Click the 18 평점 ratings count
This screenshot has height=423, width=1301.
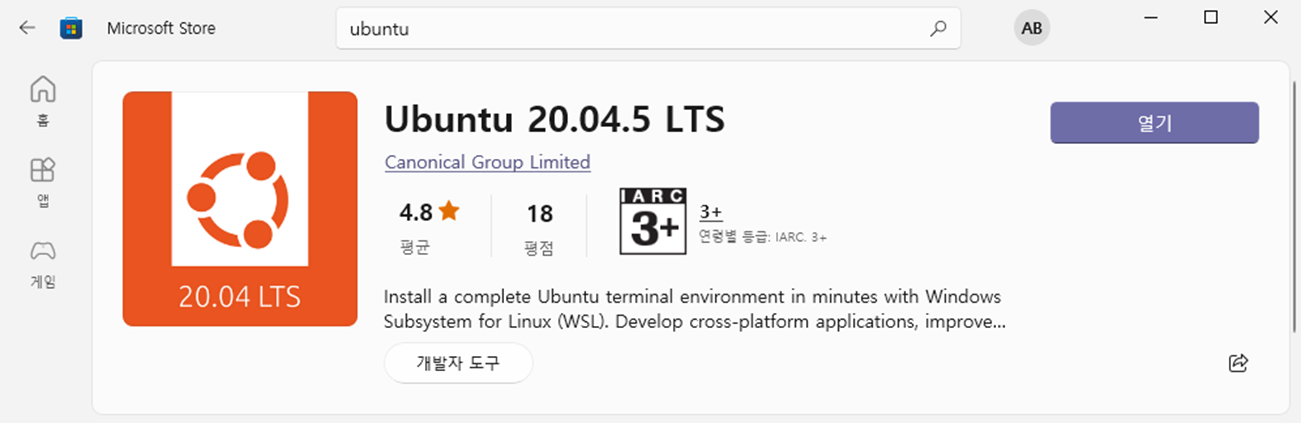pos(539,227)
